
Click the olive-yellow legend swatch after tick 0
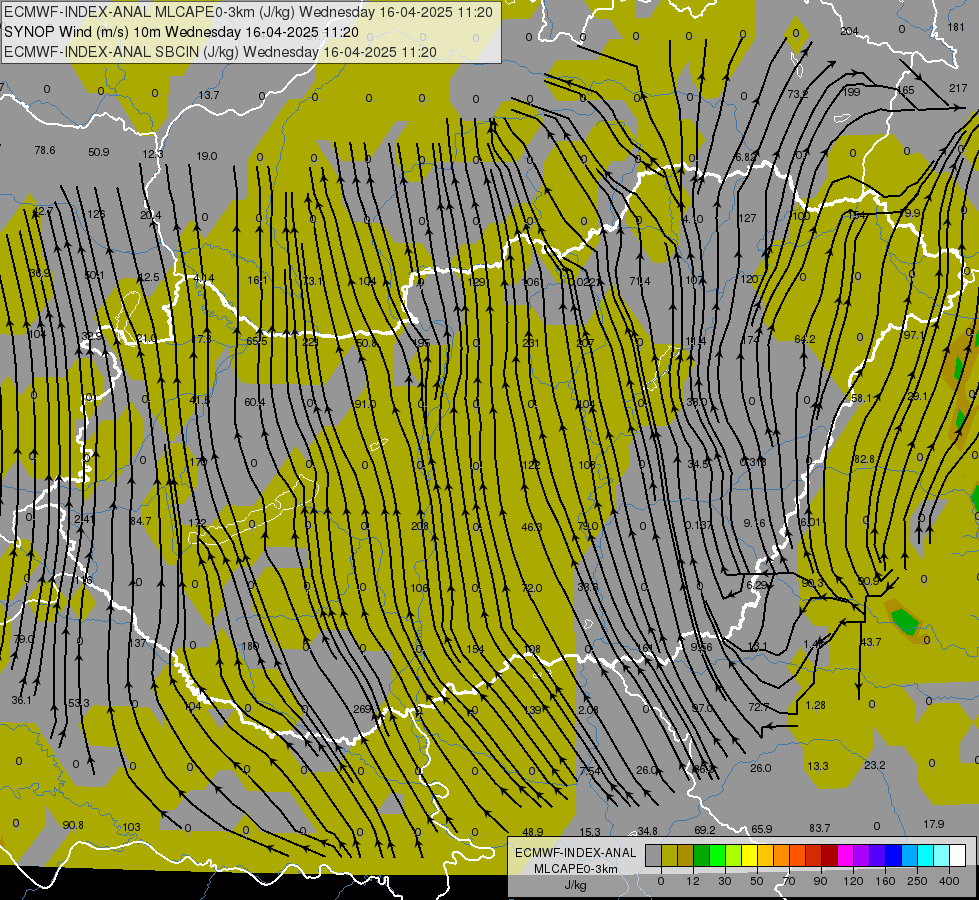pyautogui.click(x=669, y=856)
